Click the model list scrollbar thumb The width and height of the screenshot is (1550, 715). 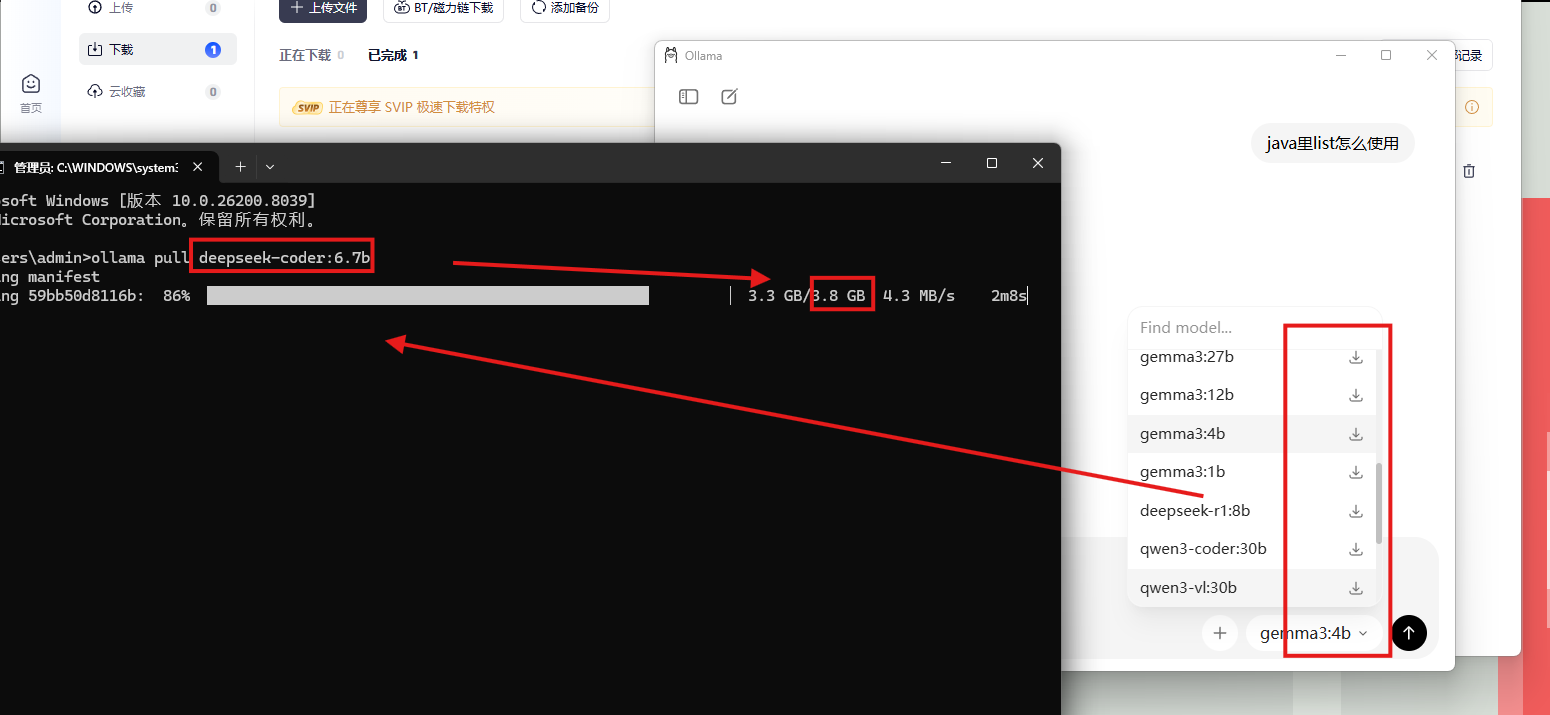pos(1379,503)
